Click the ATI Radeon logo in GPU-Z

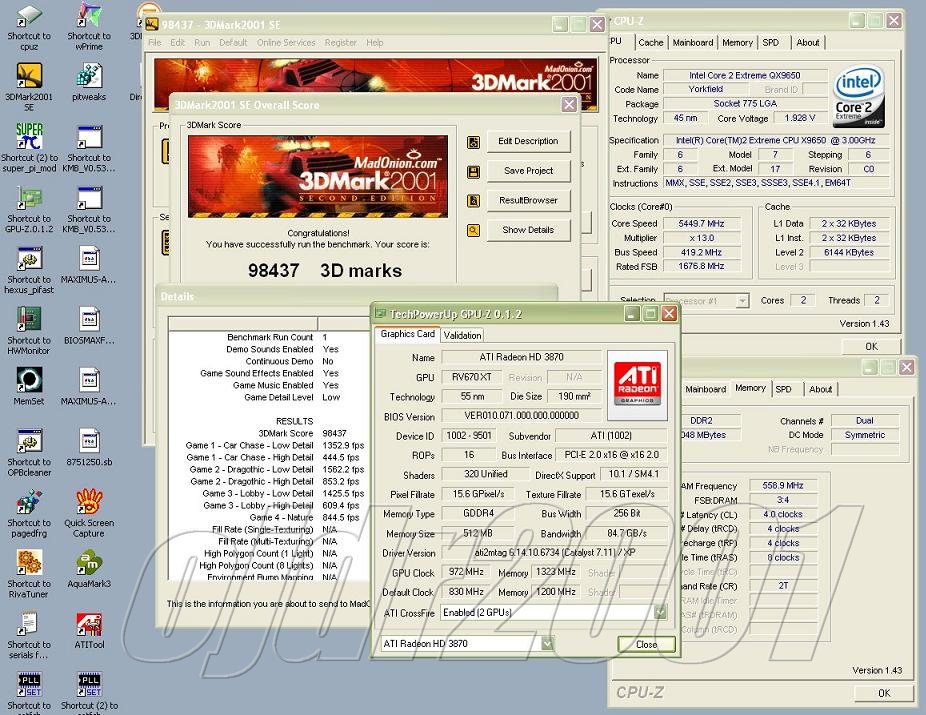click(x=637, y=384)
